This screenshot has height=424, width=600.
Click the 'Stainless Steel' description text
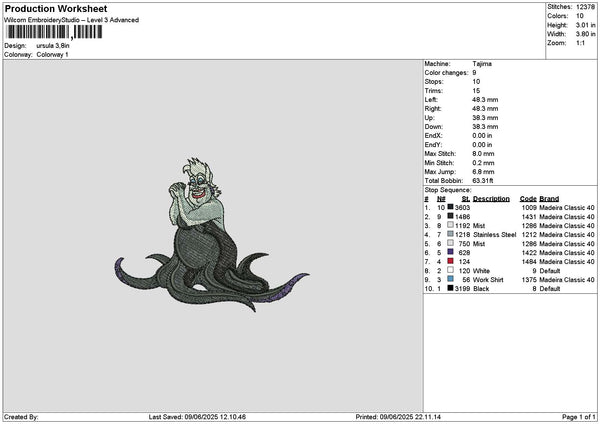(494, 235)
